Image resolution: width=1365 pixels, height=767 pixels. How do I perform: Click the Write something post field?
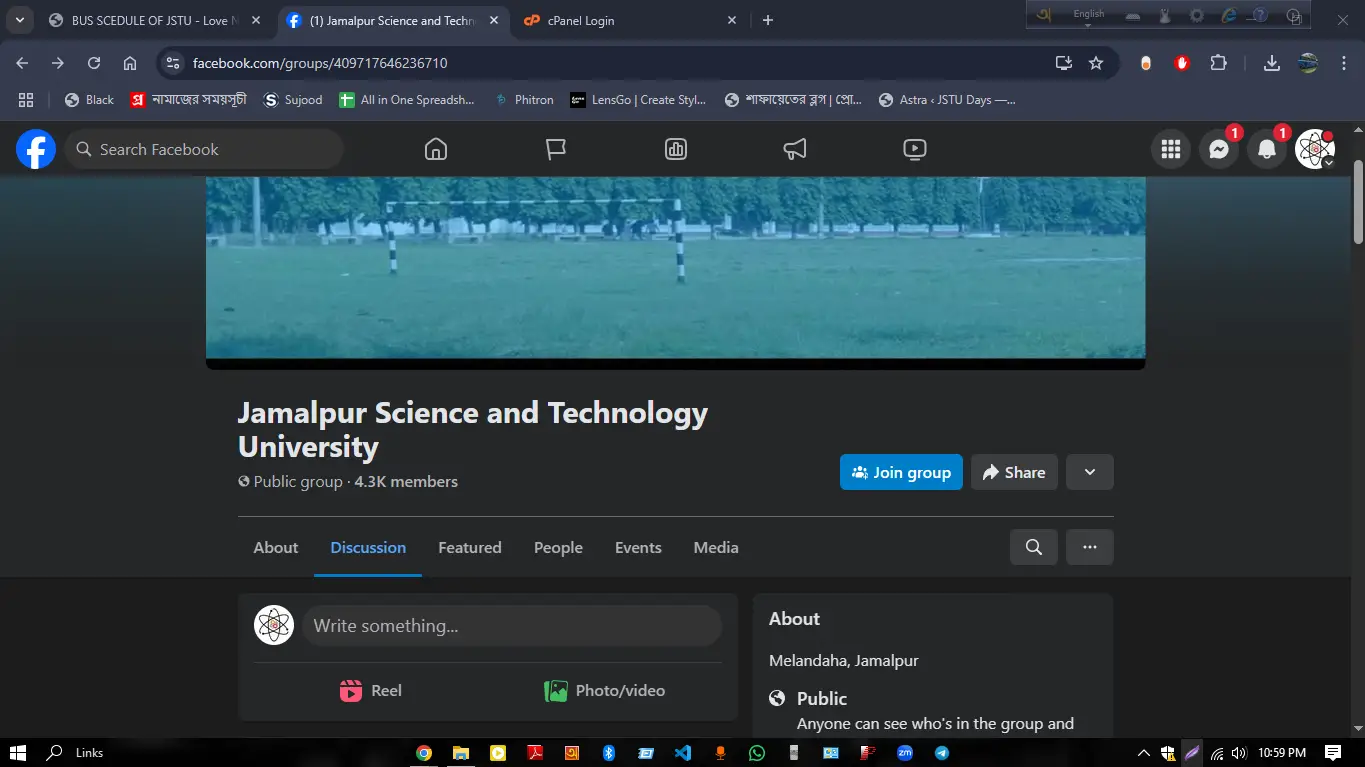[x=512, y=625]
